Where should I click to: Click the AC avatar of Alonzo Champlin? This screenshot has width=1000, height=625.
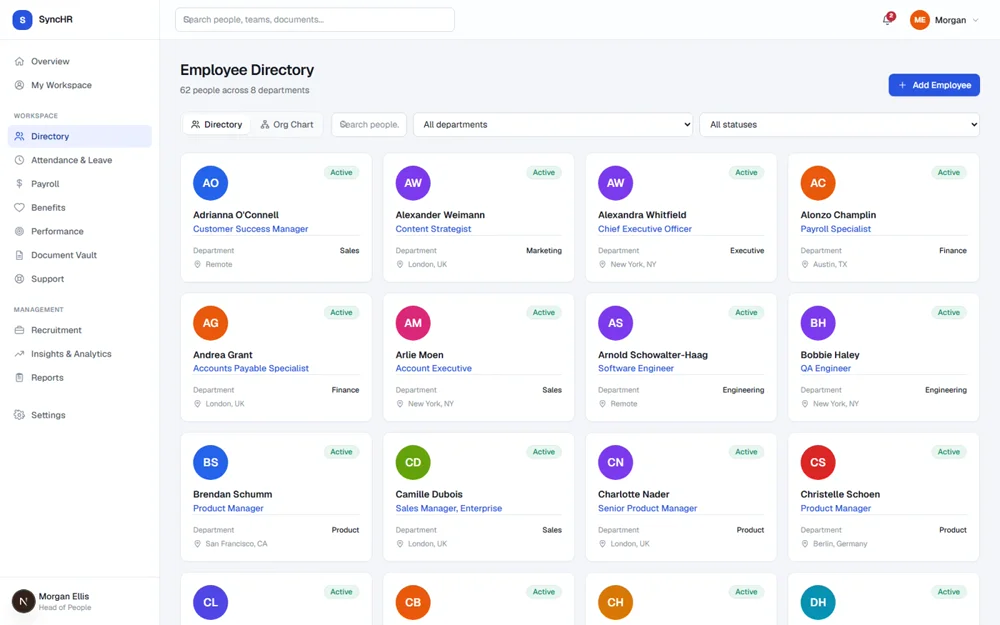pos(818,183)
